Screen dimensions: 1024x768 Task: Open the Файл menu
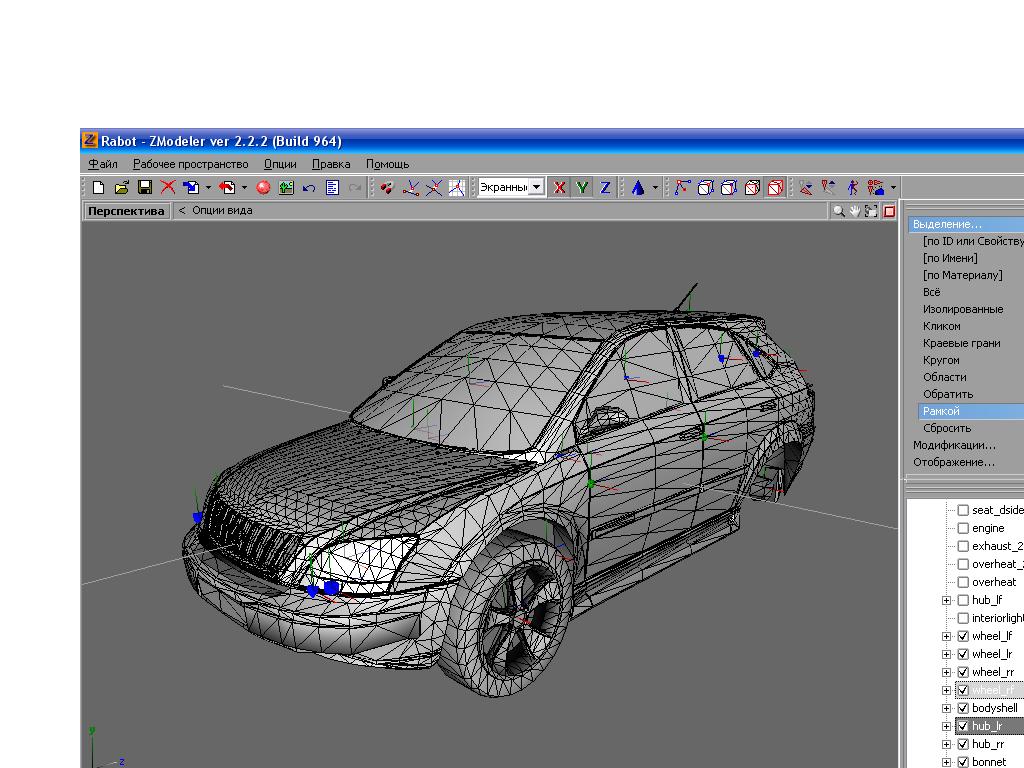(x=103, y=164)
